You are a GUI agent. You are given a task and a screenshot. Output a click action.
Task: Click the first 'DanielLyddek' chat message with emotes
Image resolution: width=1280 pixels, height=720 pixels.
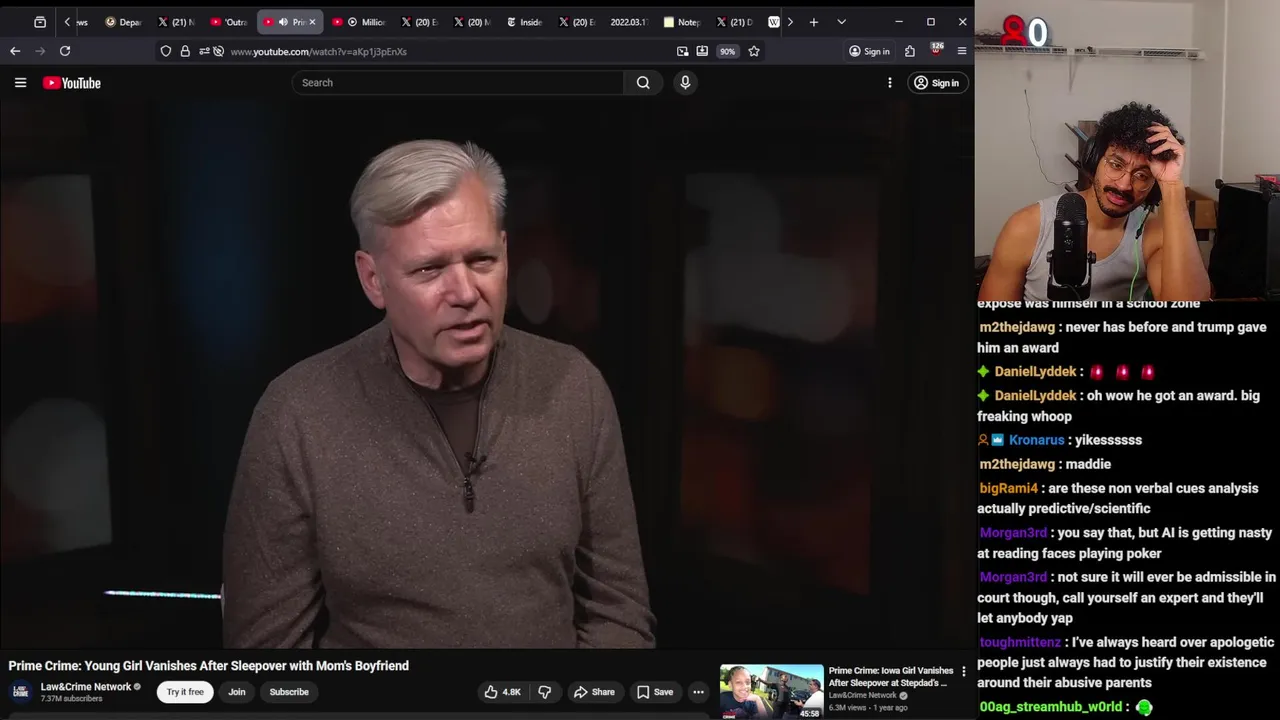click(1067, 372)
